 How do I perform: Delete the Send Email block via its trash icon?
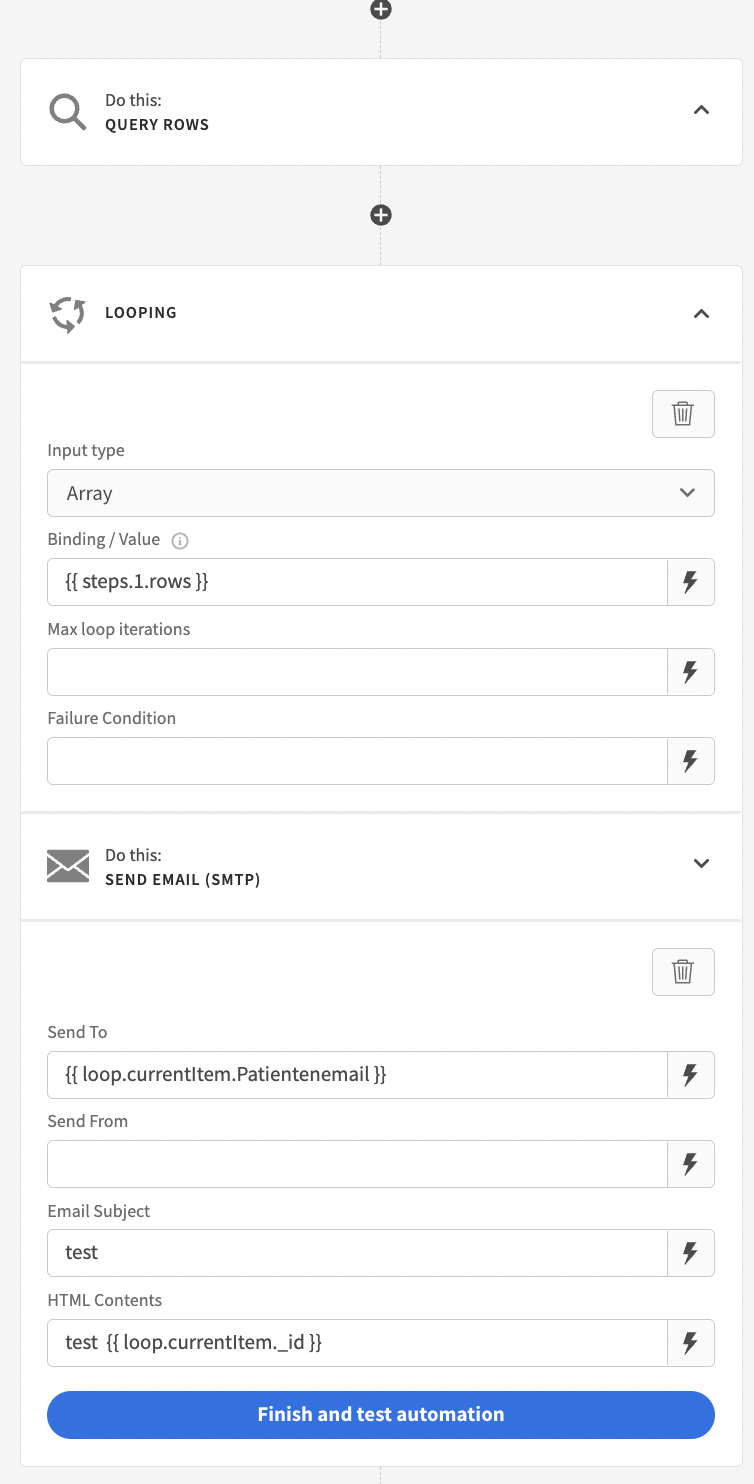(x=683, y=971)
